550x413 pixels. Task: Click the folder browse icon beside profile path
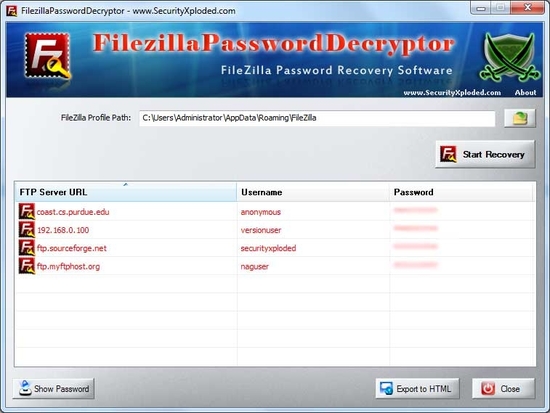(x=520, y=118)
